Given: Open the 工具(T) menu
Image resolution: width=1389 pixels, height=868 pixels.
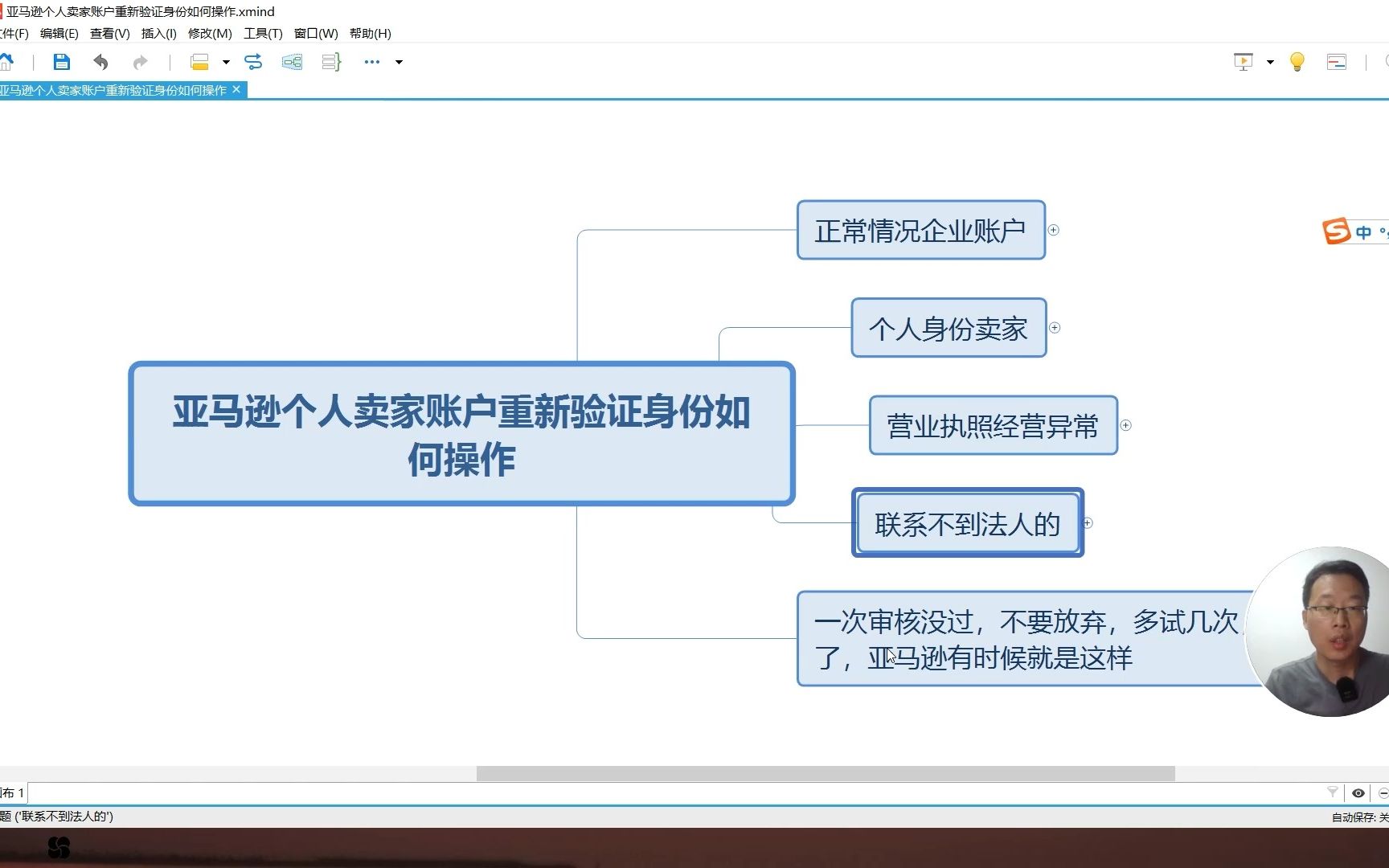Looking at the screenshot, I should pos(264,33).
